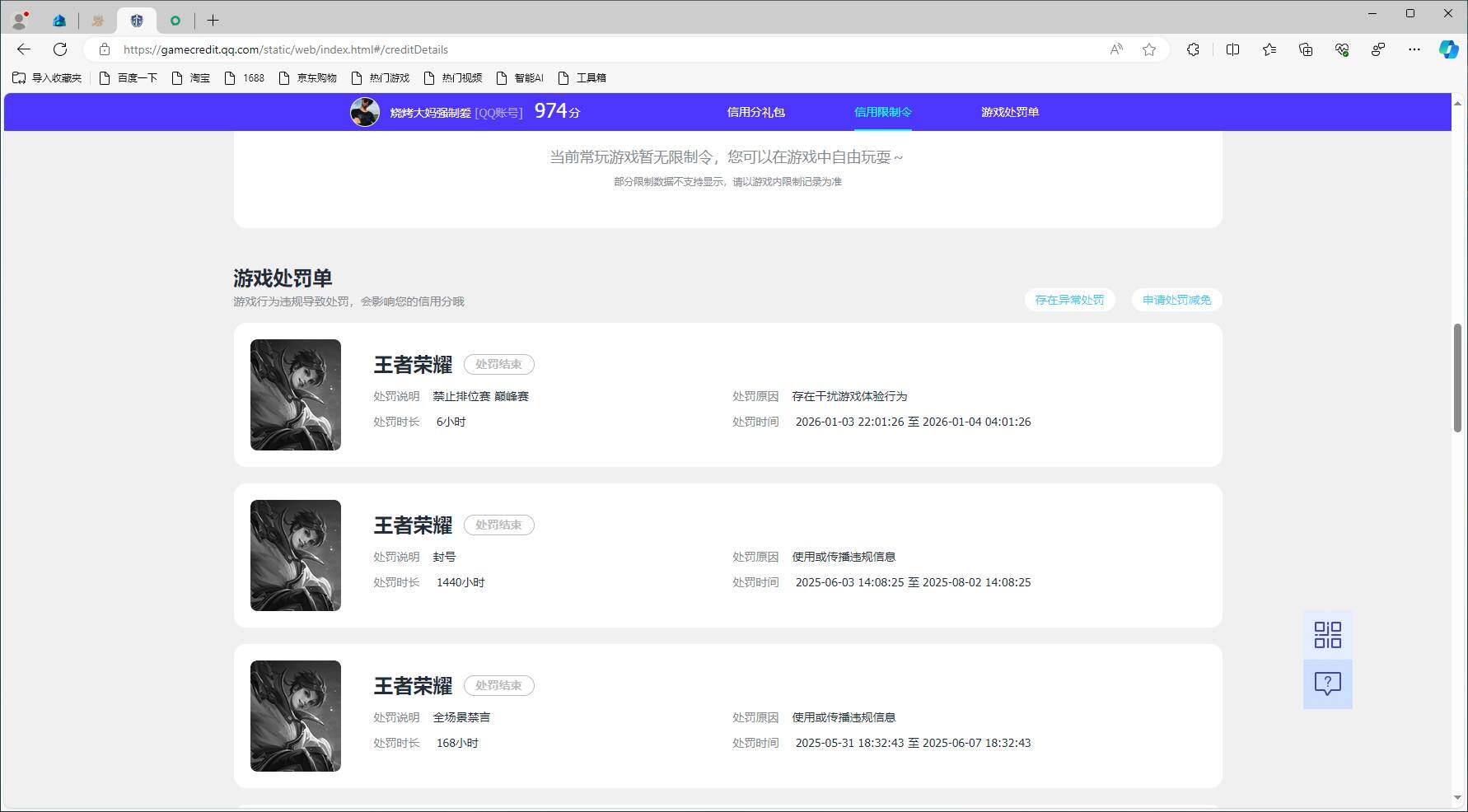This screenshot has height=812, width=1468.
Task: Switch to the green circle tab
Action: 175,21
